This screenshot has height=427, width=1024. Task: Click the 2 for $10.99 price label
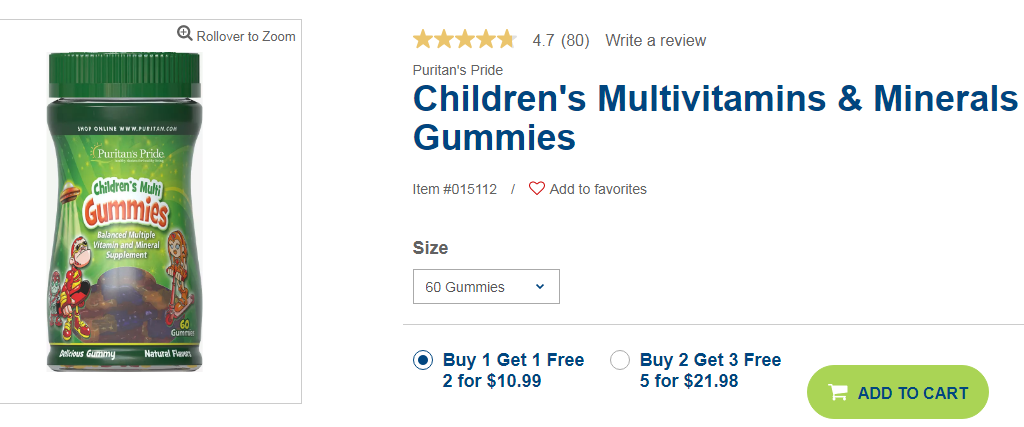tap(492, 381)
